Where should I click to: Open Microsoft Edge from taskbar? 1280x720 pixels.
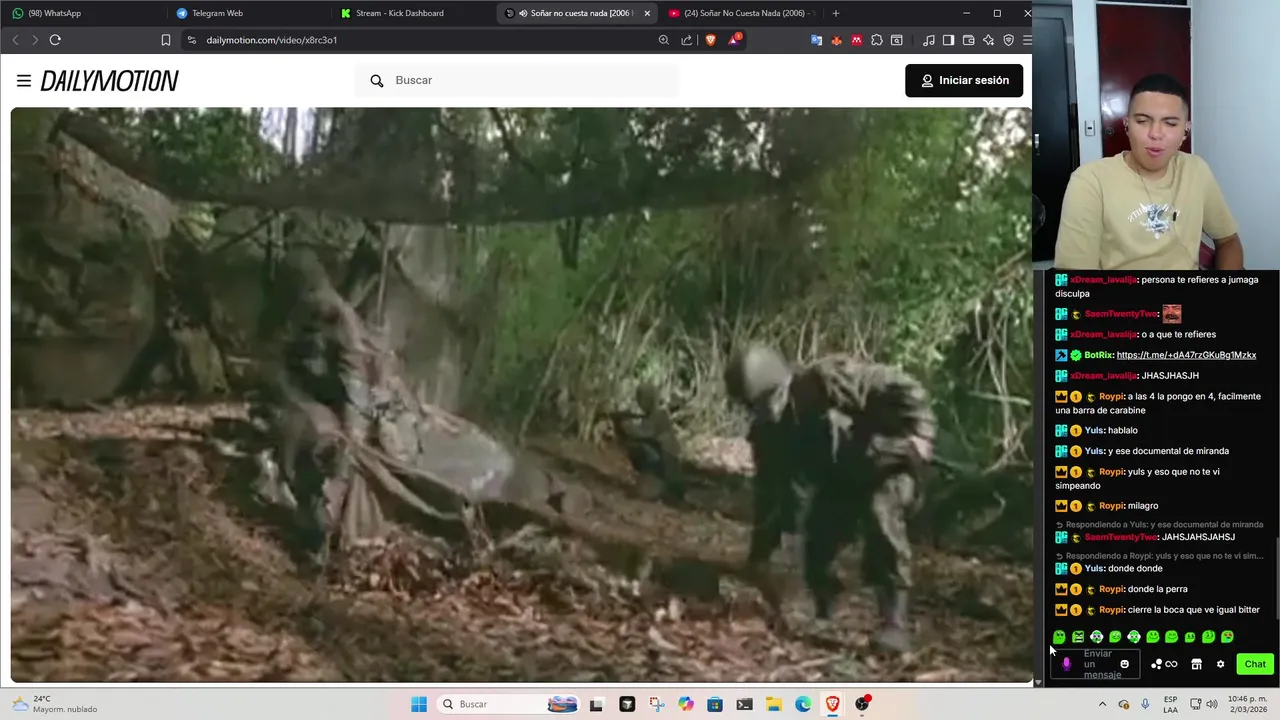pyautogui.click(x=803, y=704)
